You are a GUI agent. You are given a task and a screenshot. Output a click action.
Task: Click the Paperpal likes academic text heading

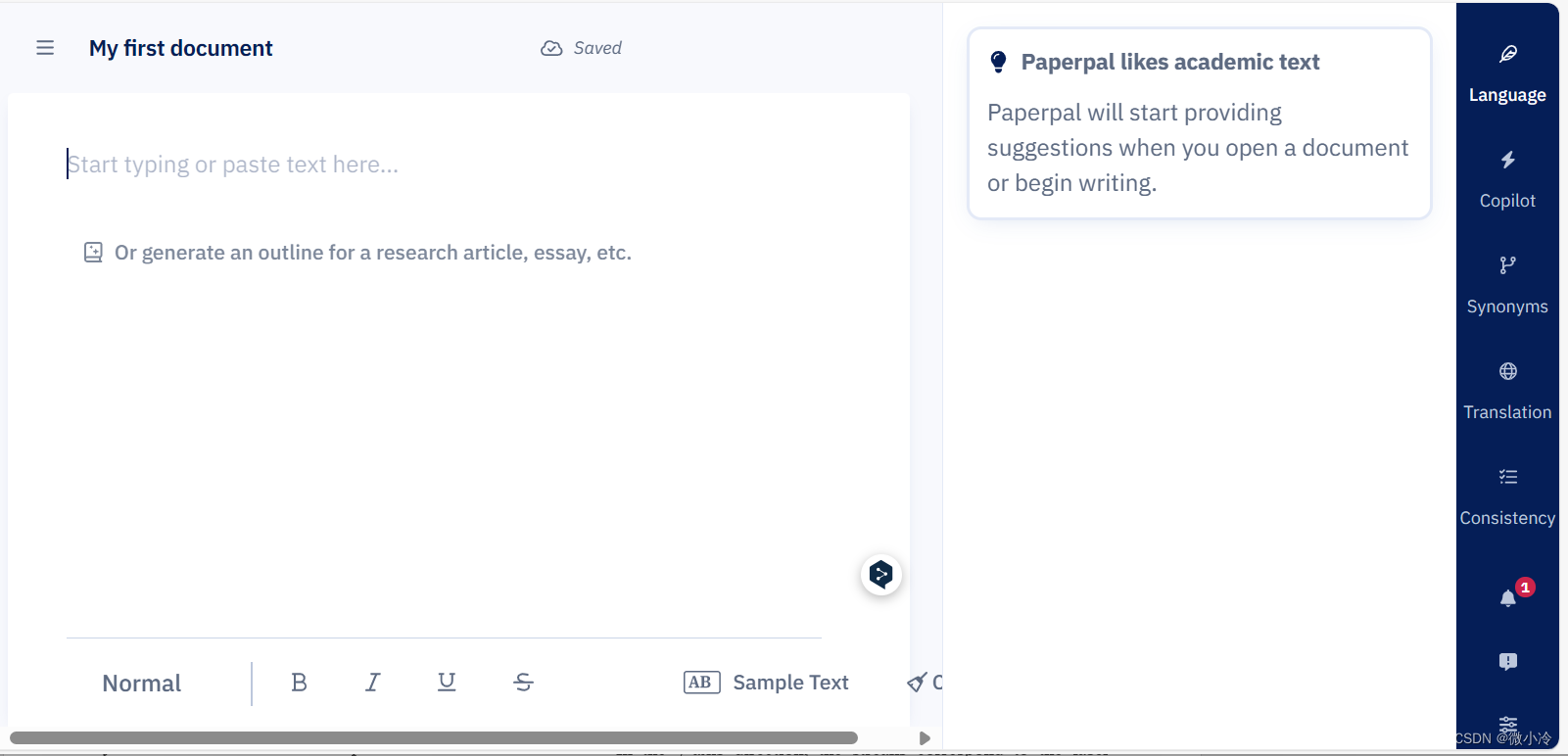[x=1170, y=62]
